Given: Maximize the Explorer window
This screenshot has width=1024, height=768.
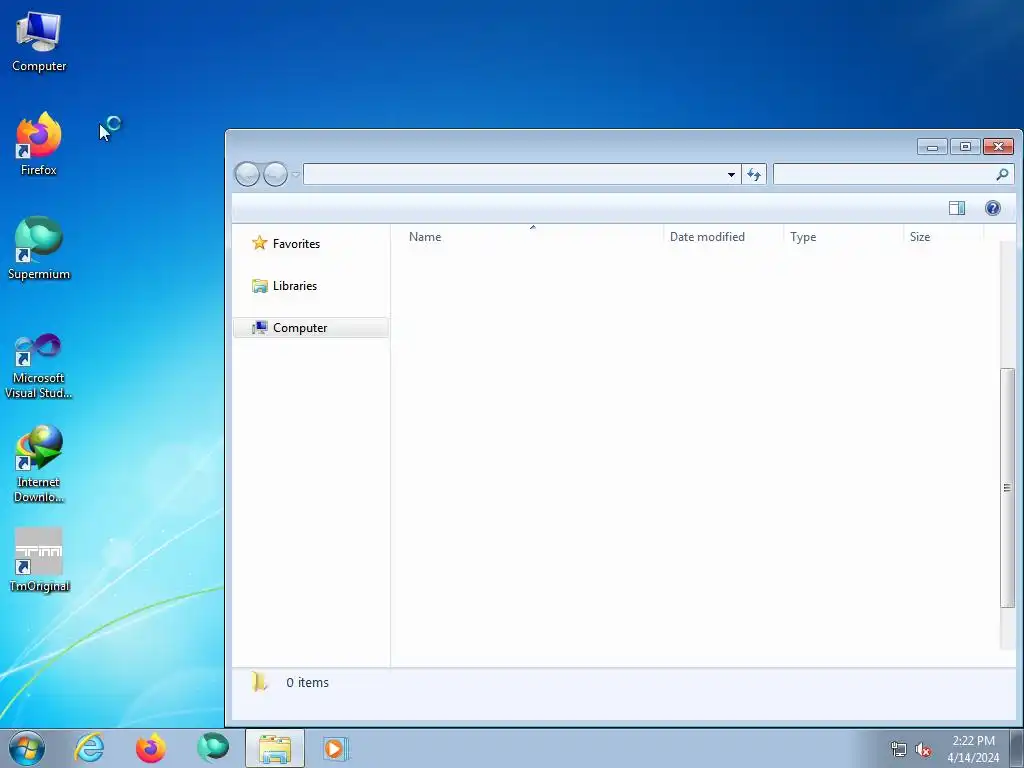Looking at the screenshot, I should pos(965,147).
